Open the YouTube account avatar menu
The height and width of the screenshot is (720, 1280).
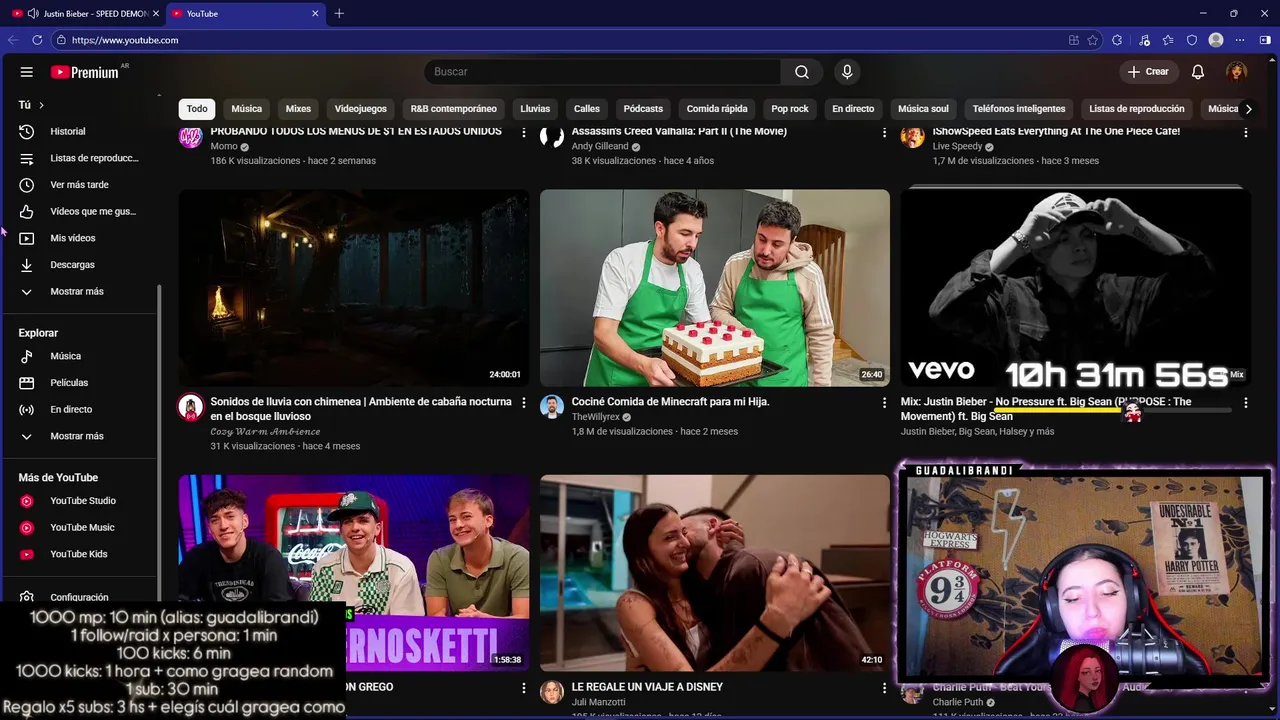click(1237, 72)
